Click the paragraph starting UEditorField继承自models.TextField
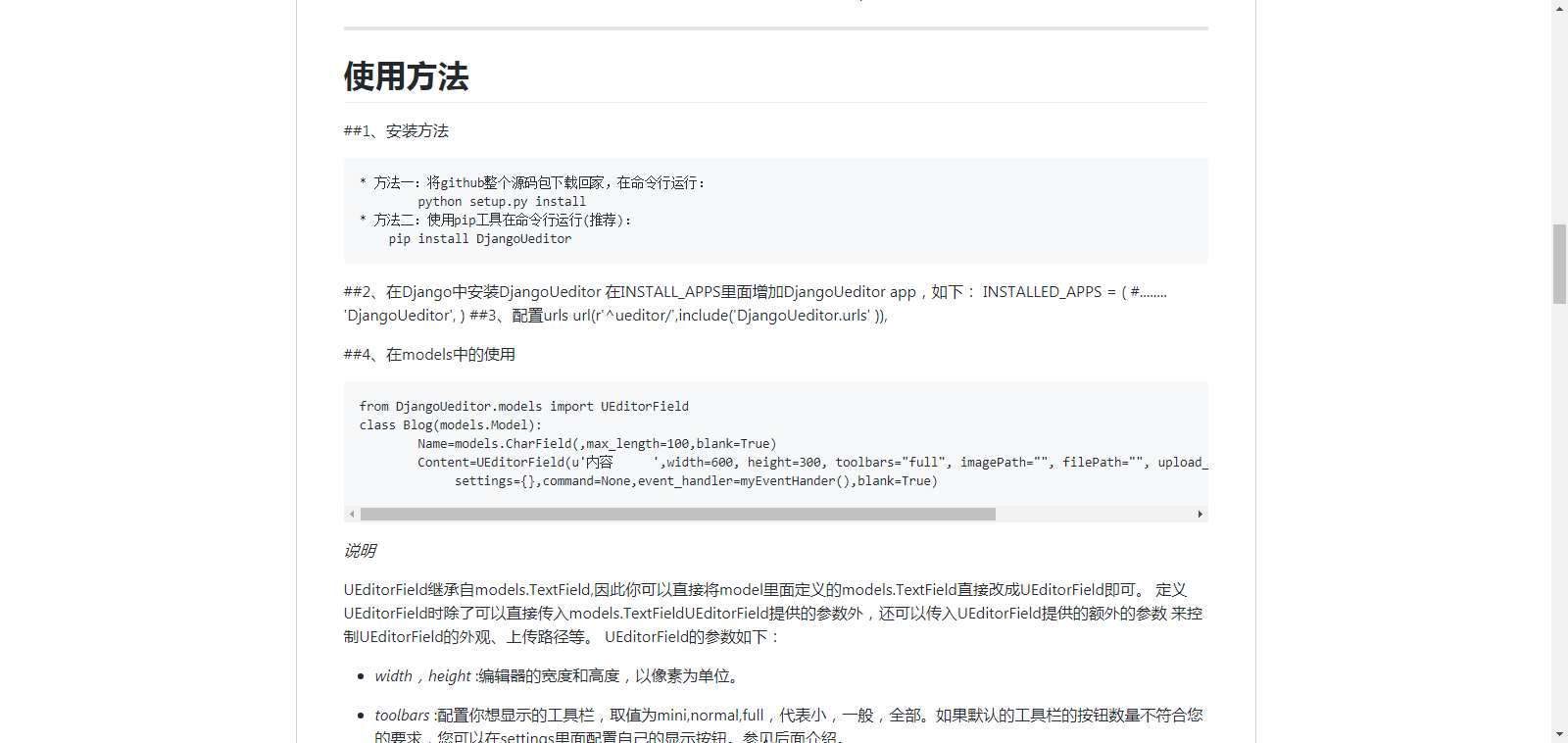Image resolution: width=1568 pixels, height=743 pixels. tap(773, 613)
